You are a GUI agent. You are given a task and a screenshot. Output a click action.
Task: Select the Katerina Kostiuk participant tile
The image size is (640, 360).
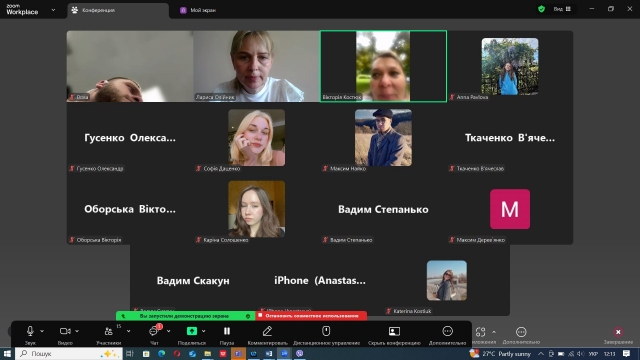(447, 280)
